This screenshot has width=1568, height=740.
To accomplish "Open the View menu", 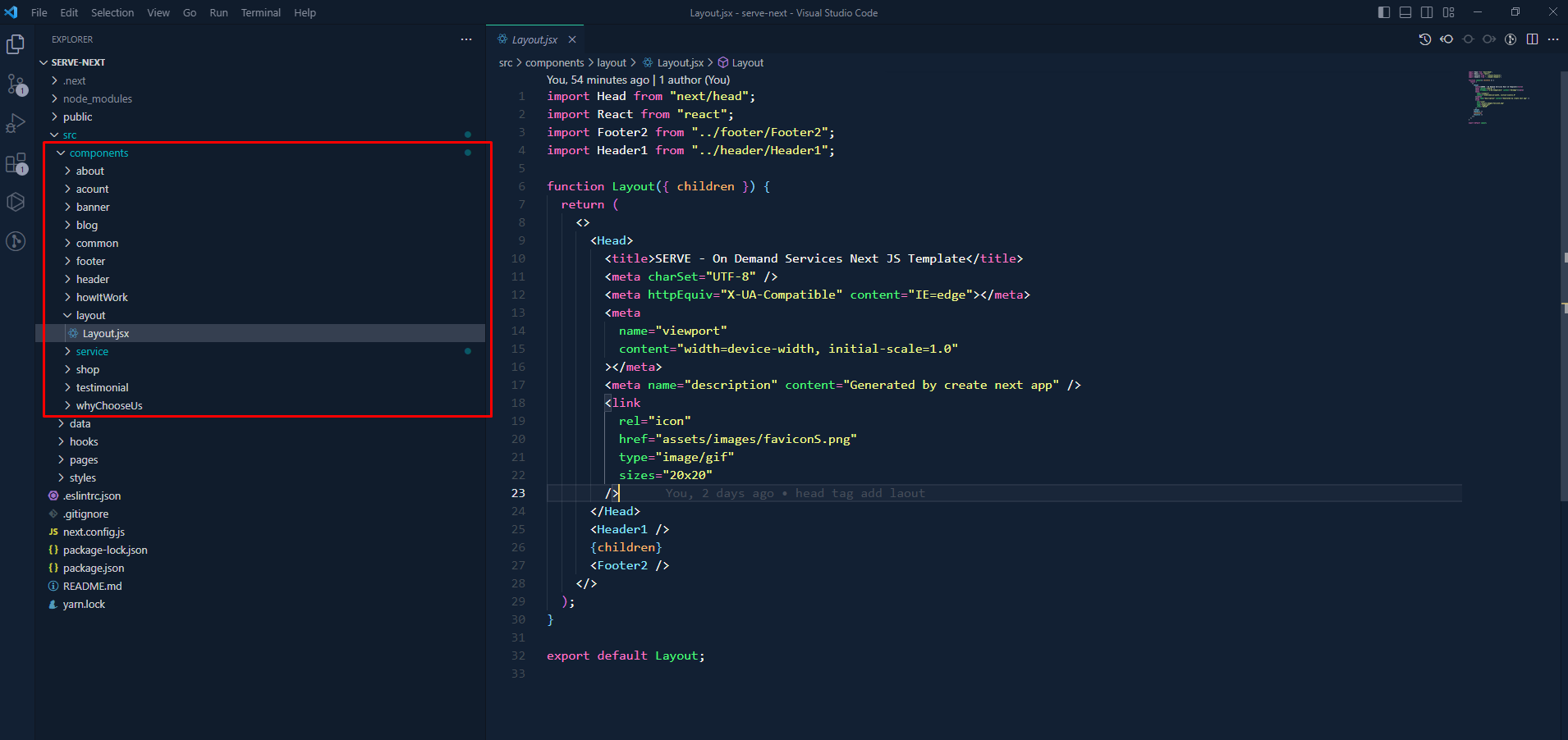I will coord(158,12).
